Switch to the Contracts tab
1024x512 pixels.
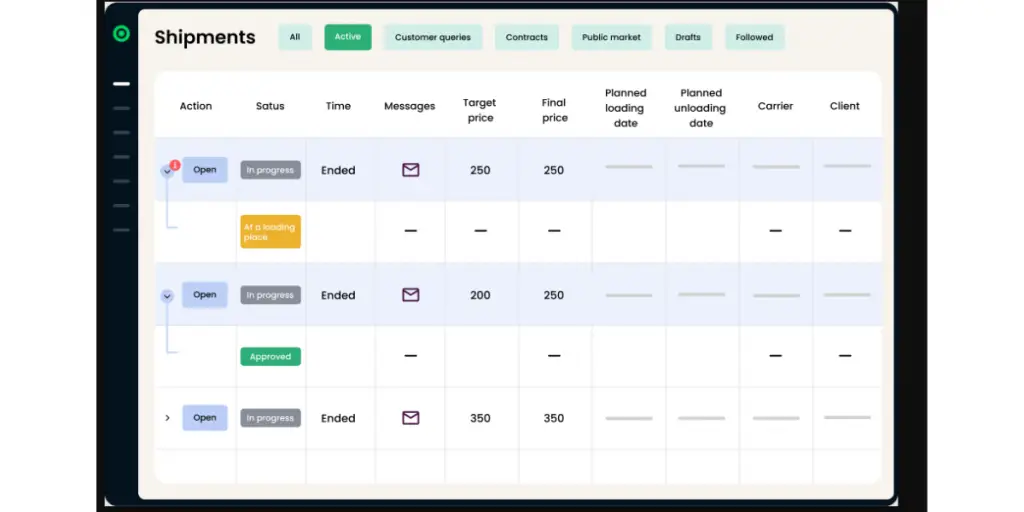(x=526, y=37)
